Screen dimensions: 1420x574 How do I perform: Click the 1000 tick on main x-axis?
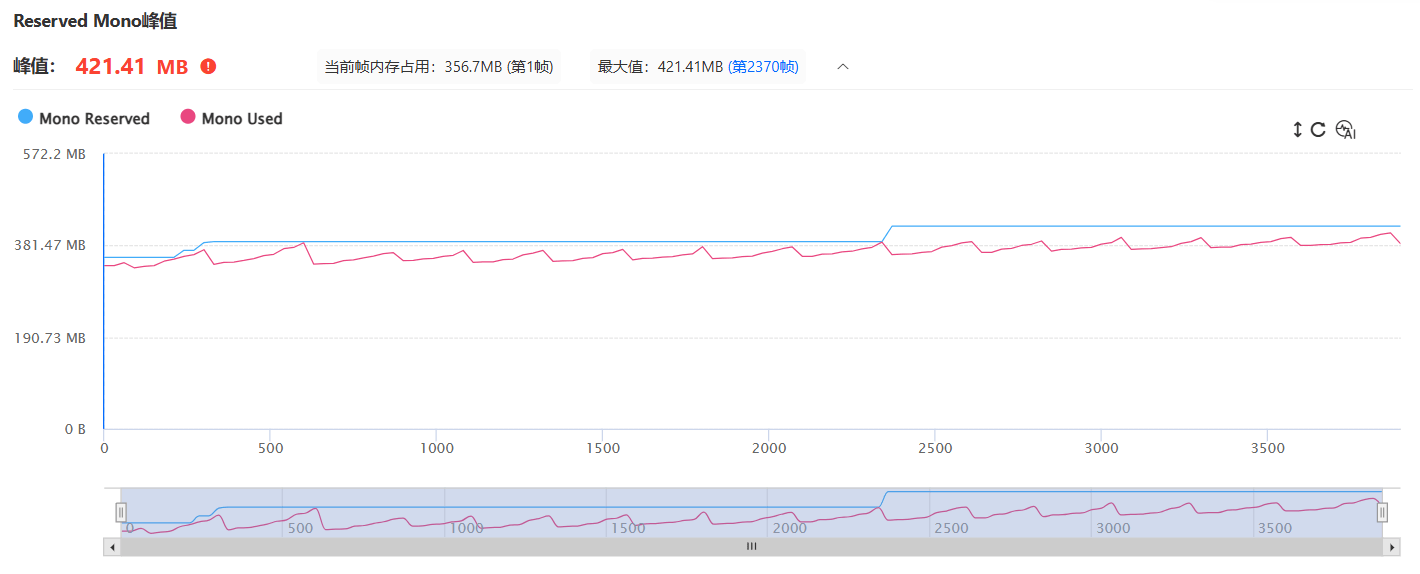[436, 448]
